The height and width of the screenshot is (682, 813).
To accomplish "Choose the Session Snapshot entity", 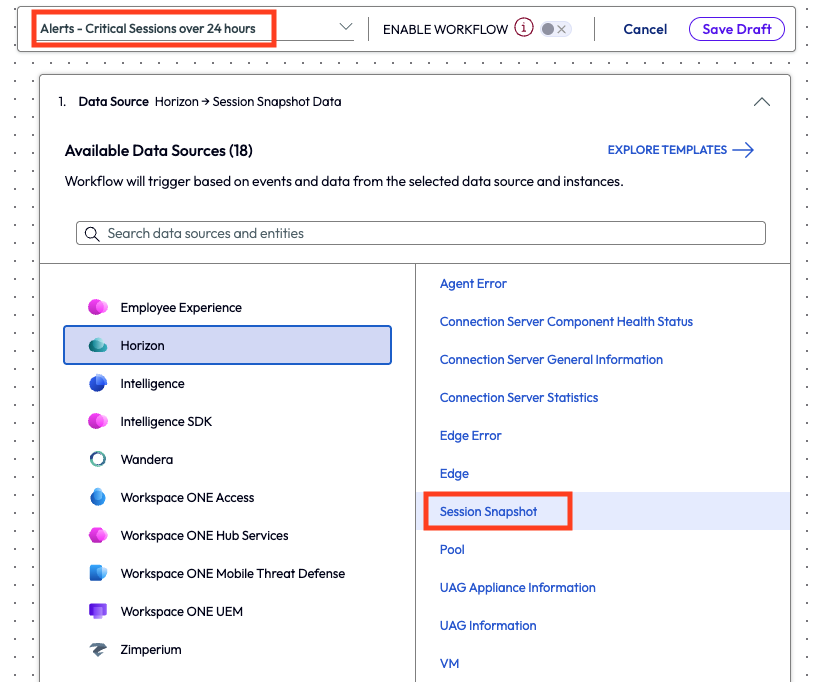I will [x=489, y=512].
